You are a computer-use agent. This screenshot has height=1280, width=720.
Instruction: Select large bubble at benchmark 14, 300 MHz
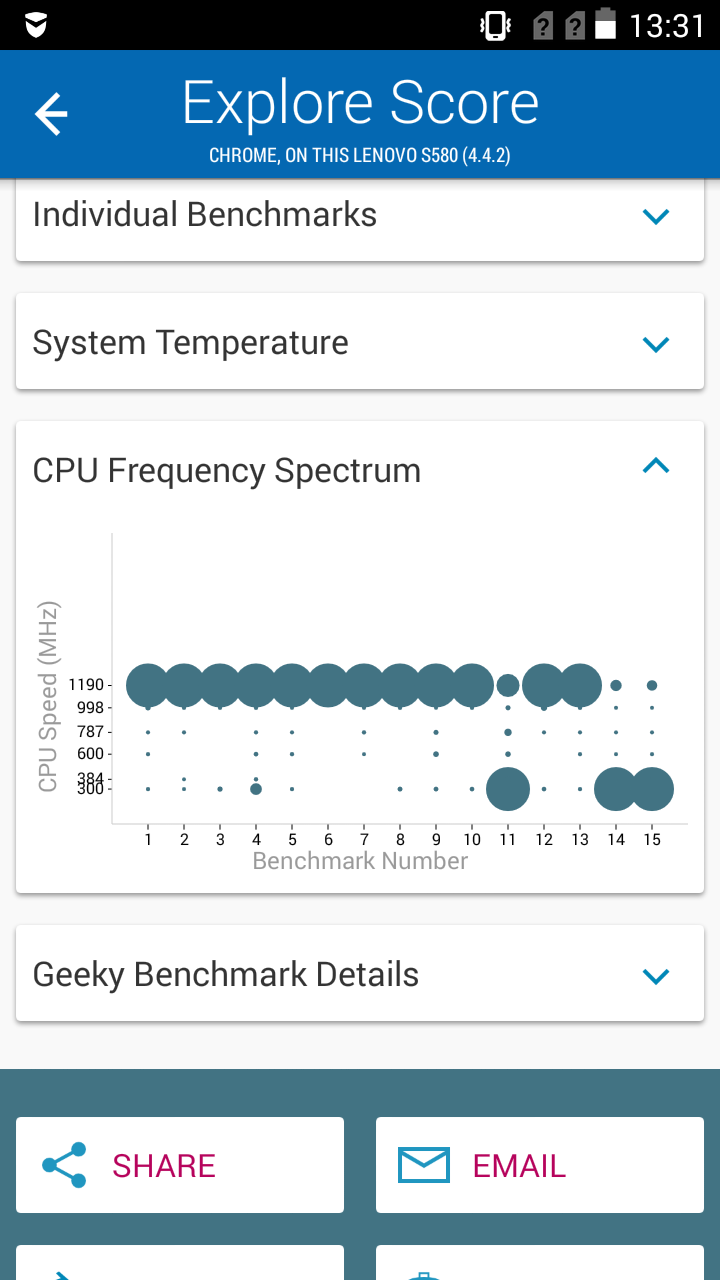coord(616,789)
